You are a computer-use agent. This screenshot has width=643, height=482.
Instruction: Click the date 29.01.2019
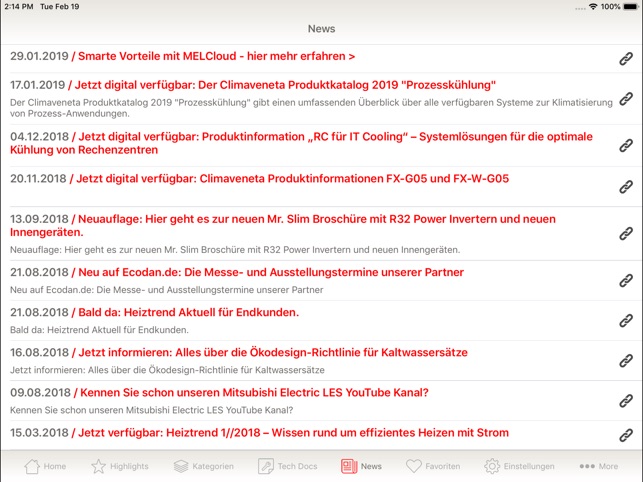coord(39,56)
